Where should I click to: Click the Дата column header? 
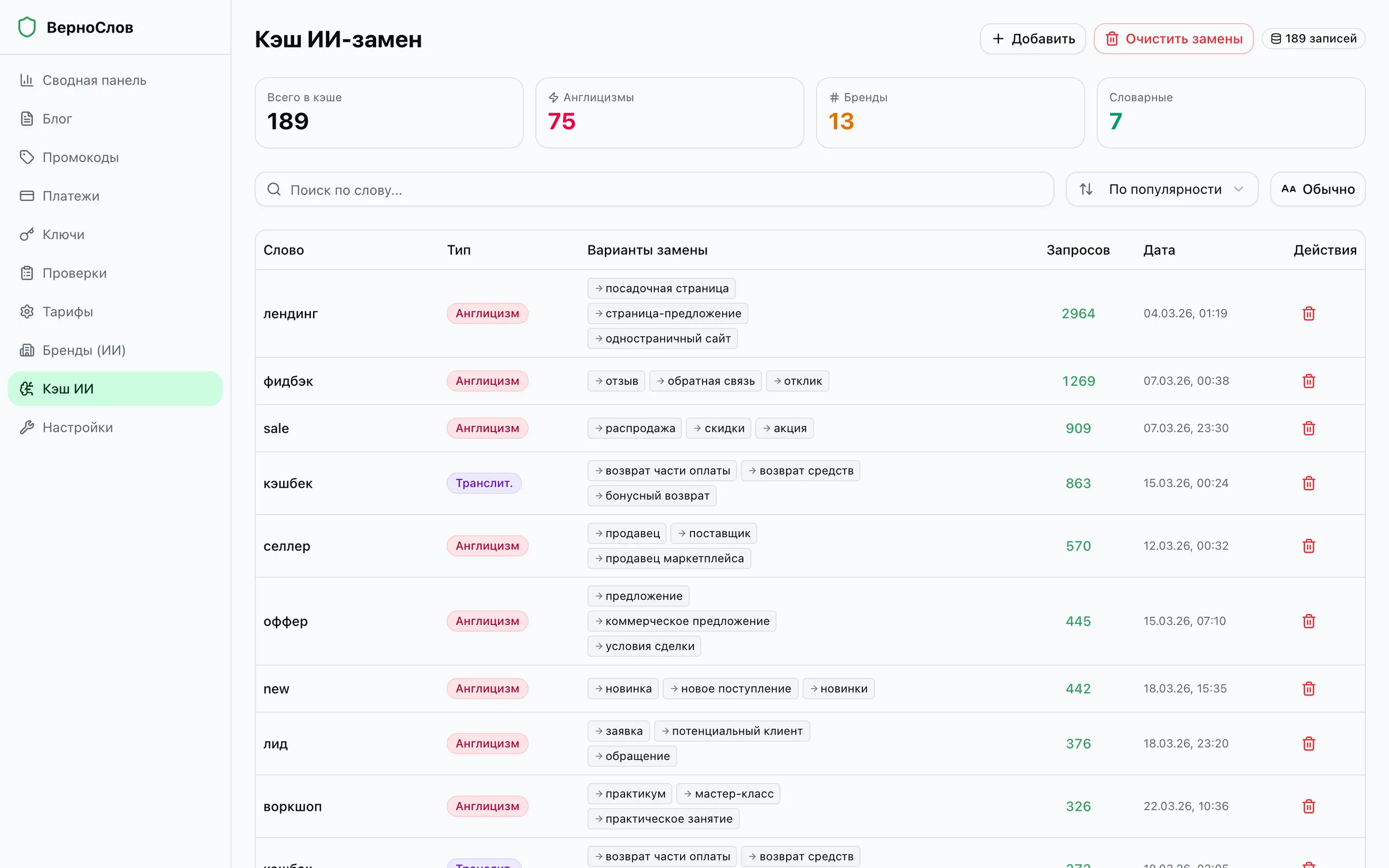tap(1159, 250)
